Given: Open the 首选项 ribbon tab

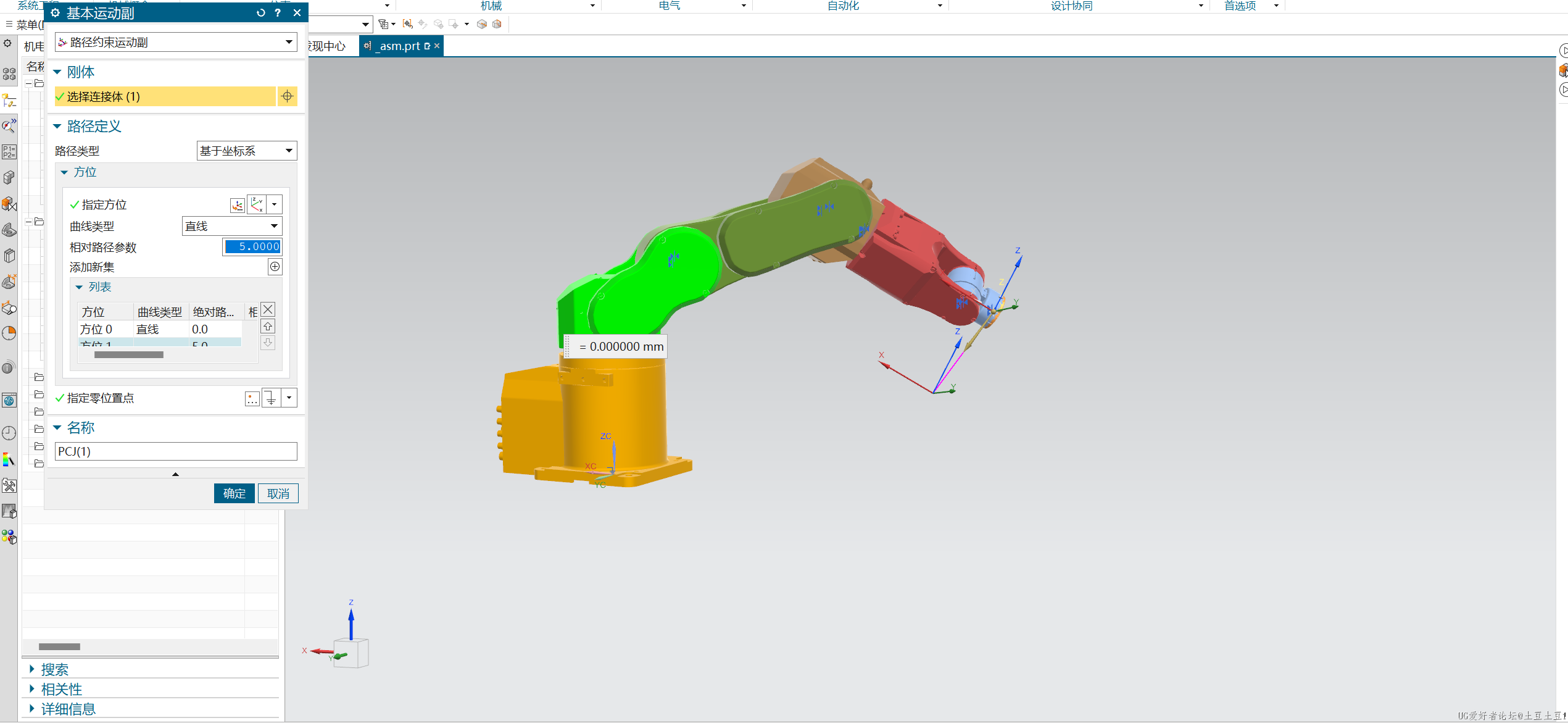Looking at the screenshot, I should (1240, 6).
